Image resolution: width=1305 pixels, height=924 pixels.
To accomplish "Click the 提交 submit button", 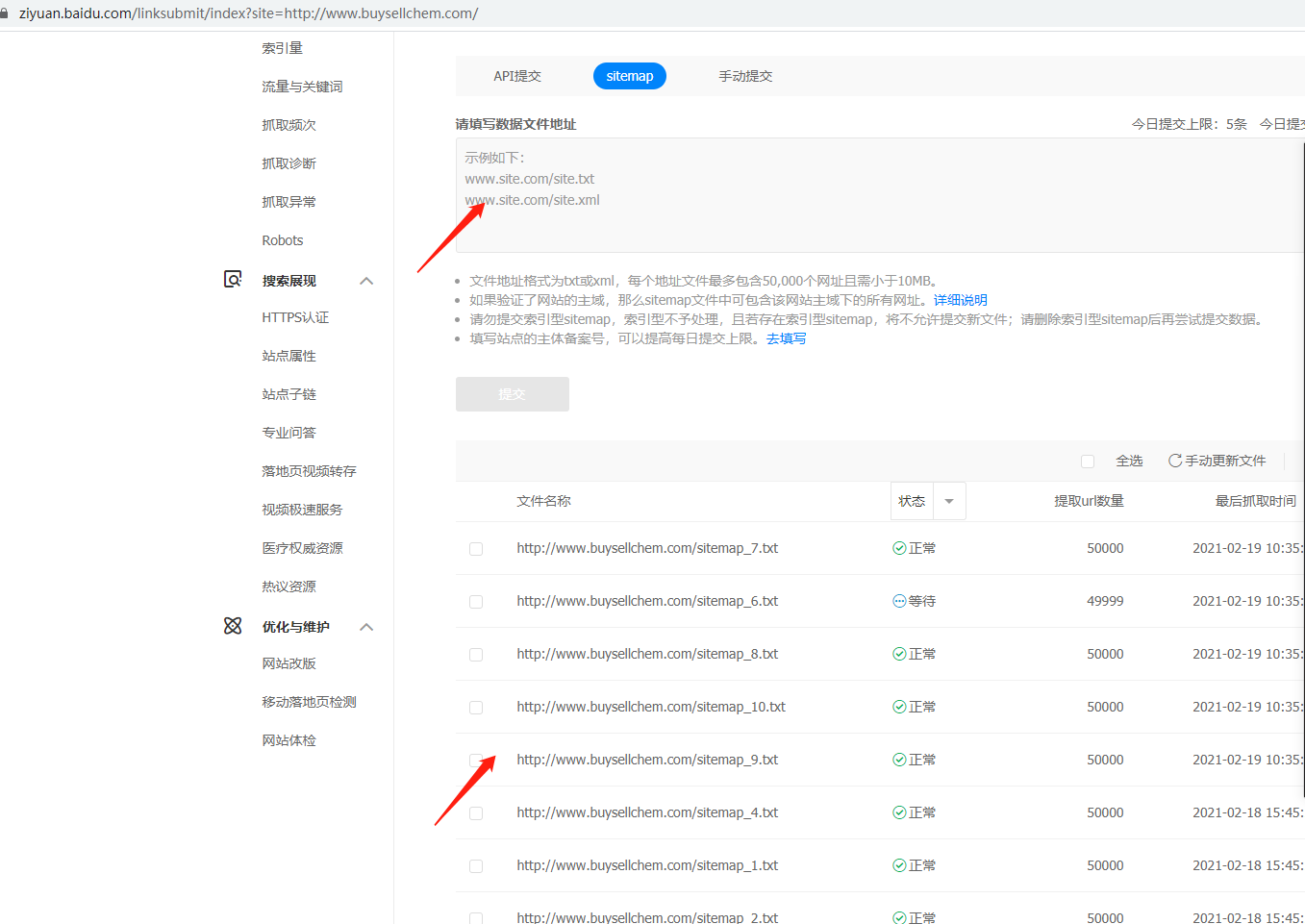I will pos(513,394).
